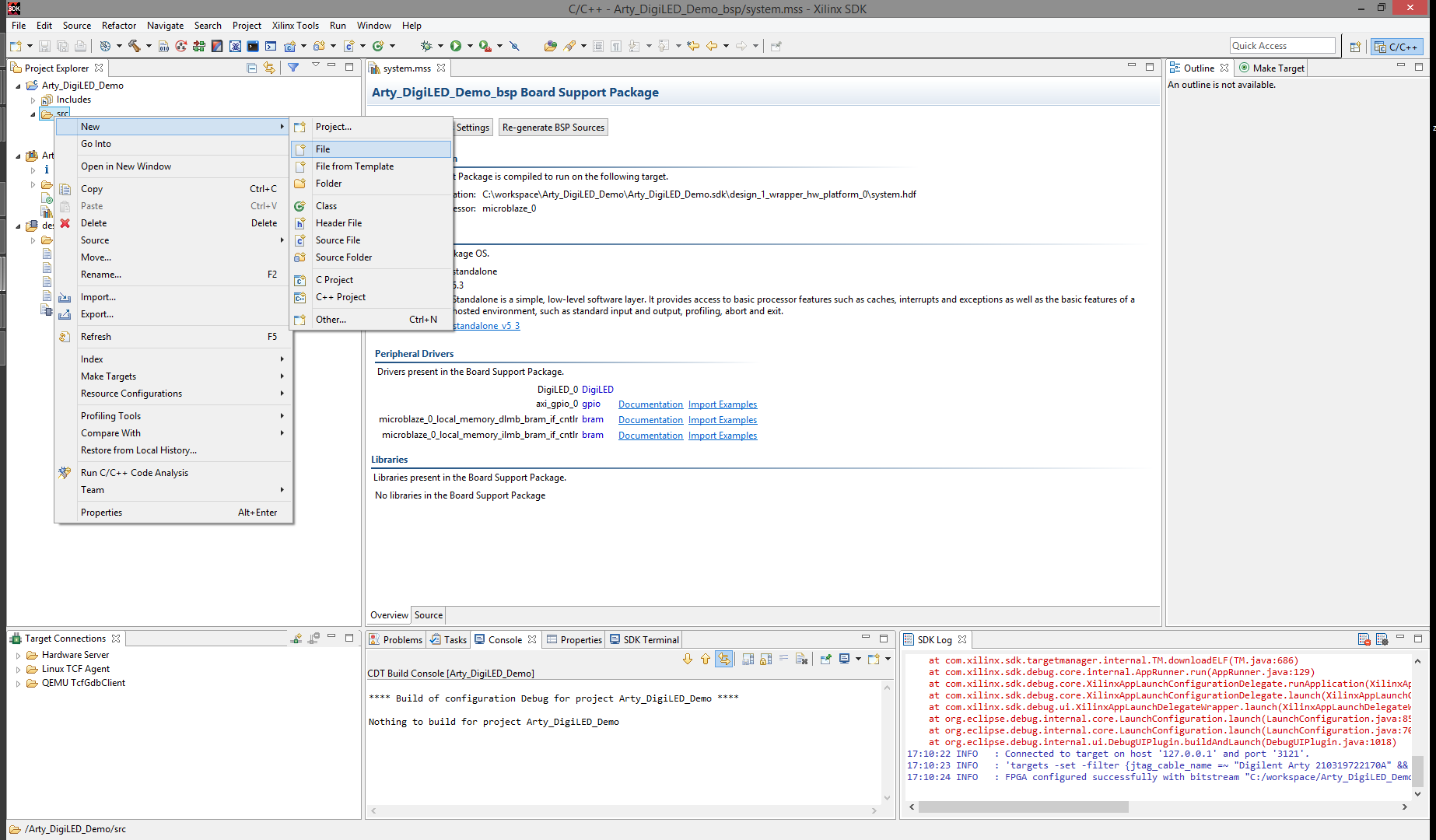Click the C/C++ perspective button

click(x=1397, y=47)
